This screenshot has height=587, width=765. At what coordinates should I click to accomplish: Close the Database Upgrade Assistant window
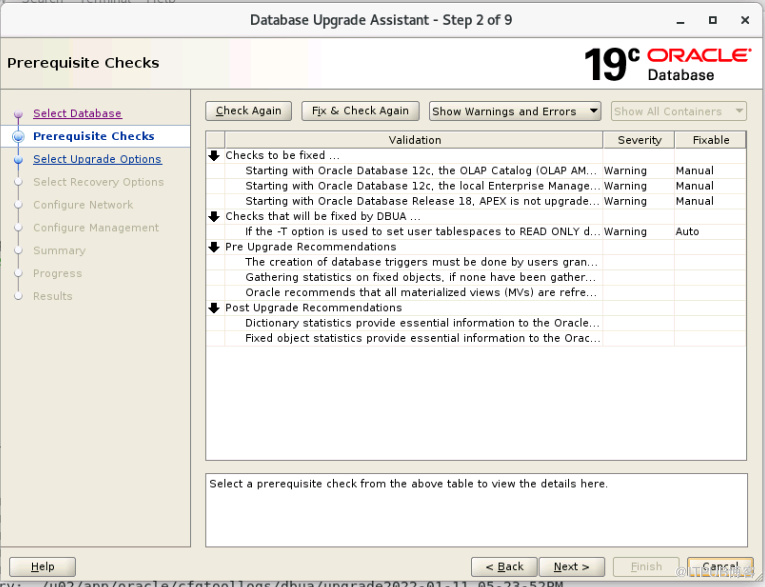tap(745, 20)
